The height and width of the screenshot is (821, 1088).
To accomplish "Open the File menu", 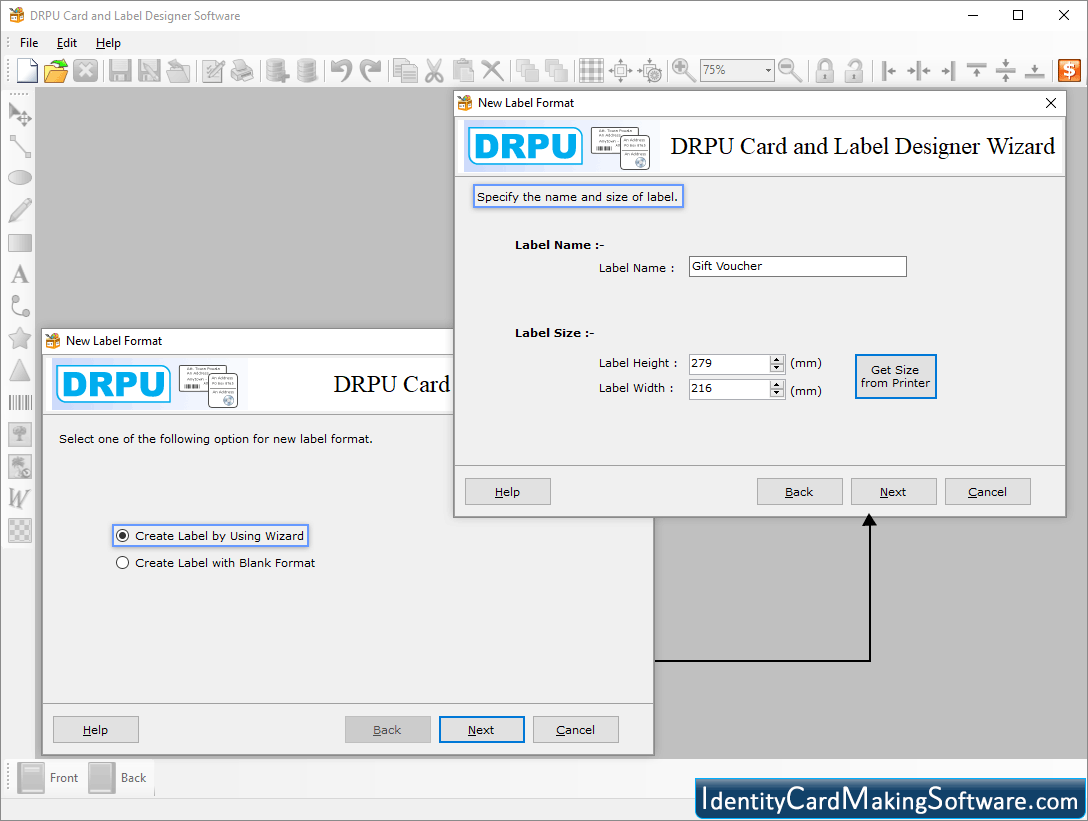I will click(29, 43).
